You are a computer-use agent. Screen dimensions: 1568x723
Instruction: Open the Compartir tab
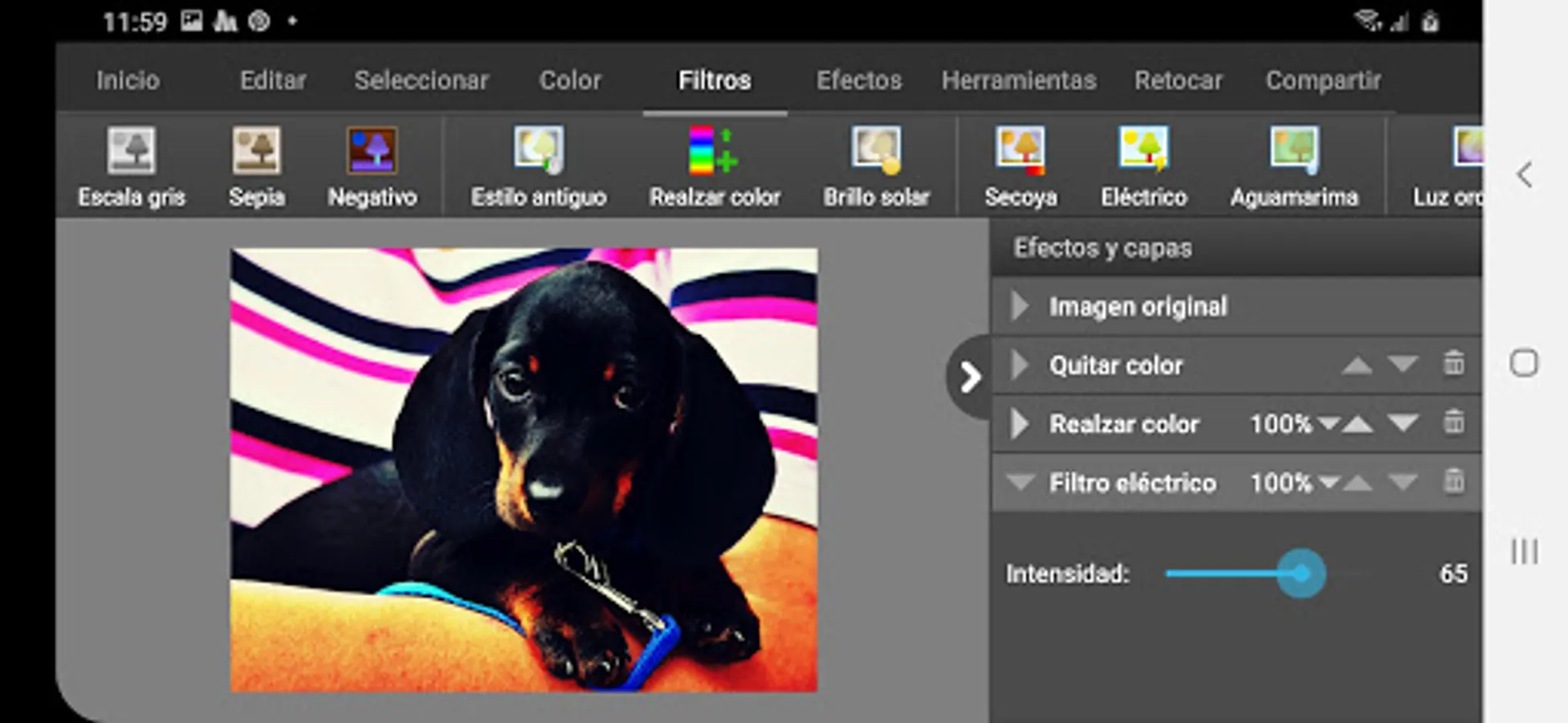click(x=1323, y=80)
